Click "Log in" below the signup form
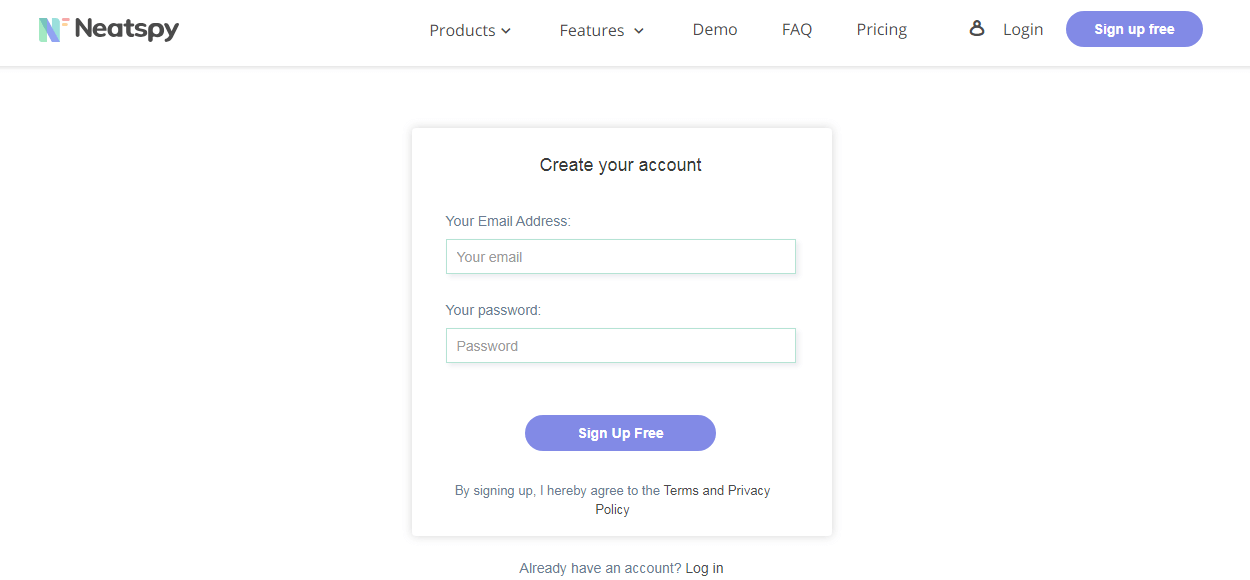The image size is (1250, 580). pyautogui.click(x=704, y=568)
